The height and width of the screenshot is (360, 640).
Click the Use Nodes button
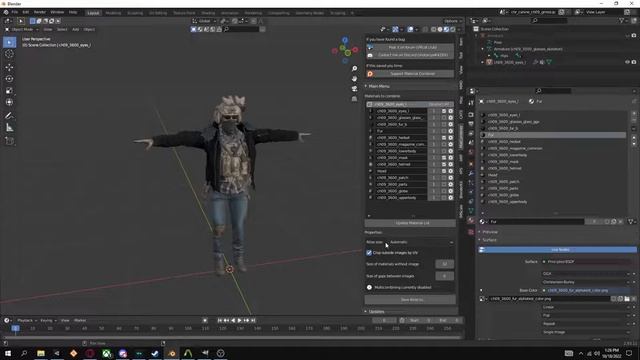click(x=558, y=249)
